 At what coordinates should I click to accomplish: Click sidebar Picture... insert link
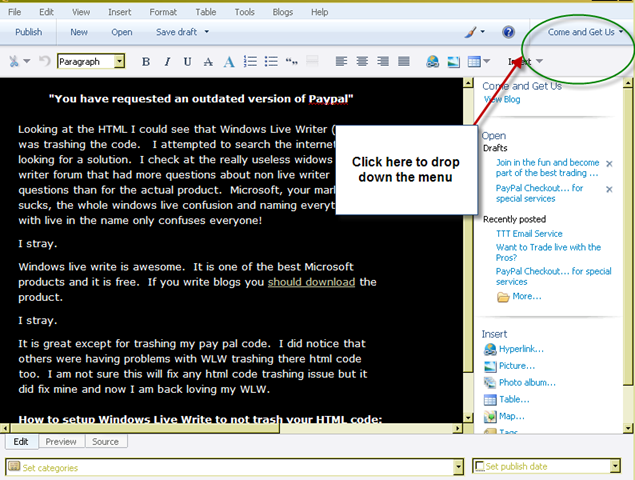pyautogui.click(x=517, y=366)
